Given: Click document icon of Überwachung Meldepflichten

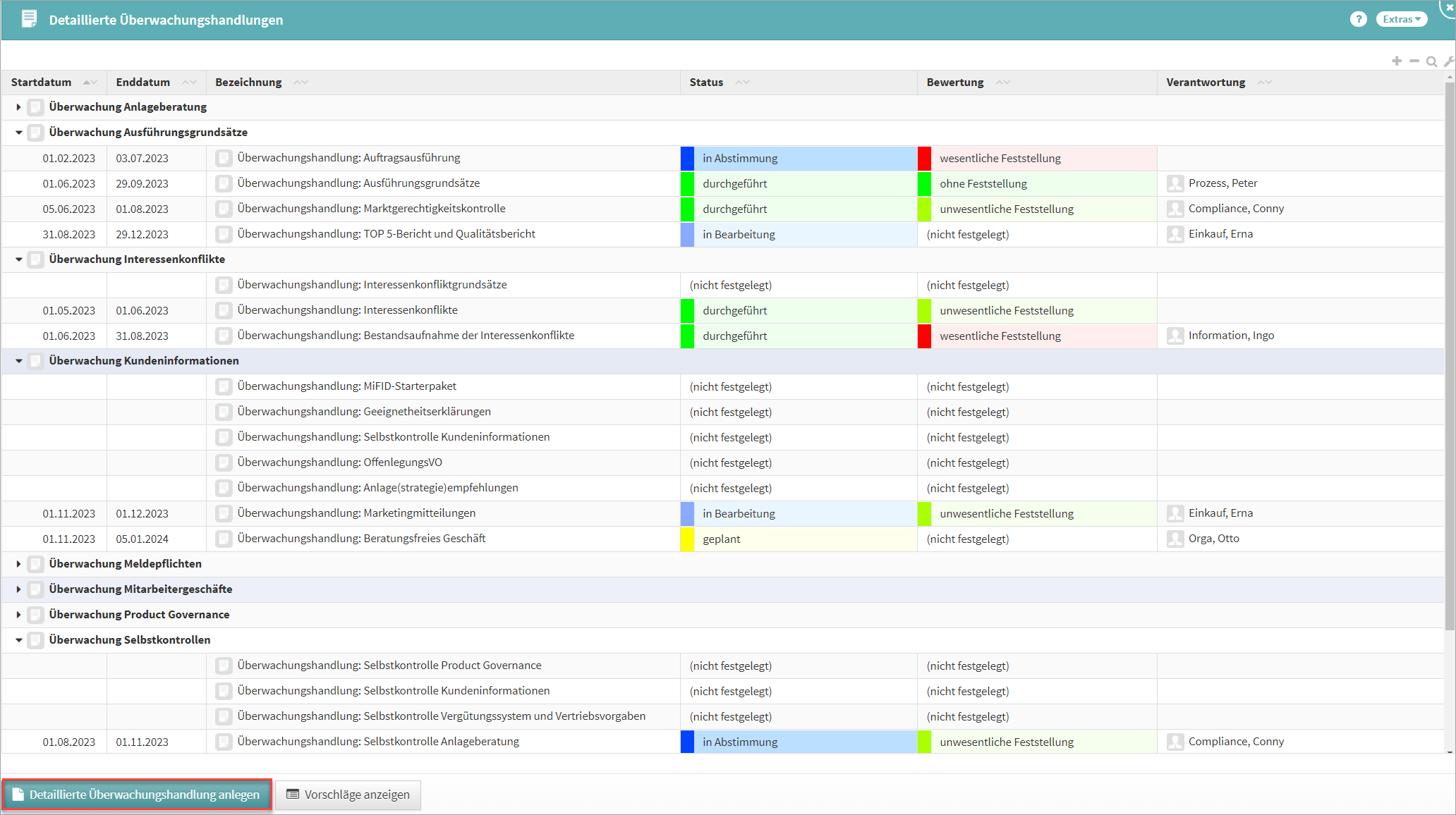Looking at the screenshot, I should pos(36,564).
